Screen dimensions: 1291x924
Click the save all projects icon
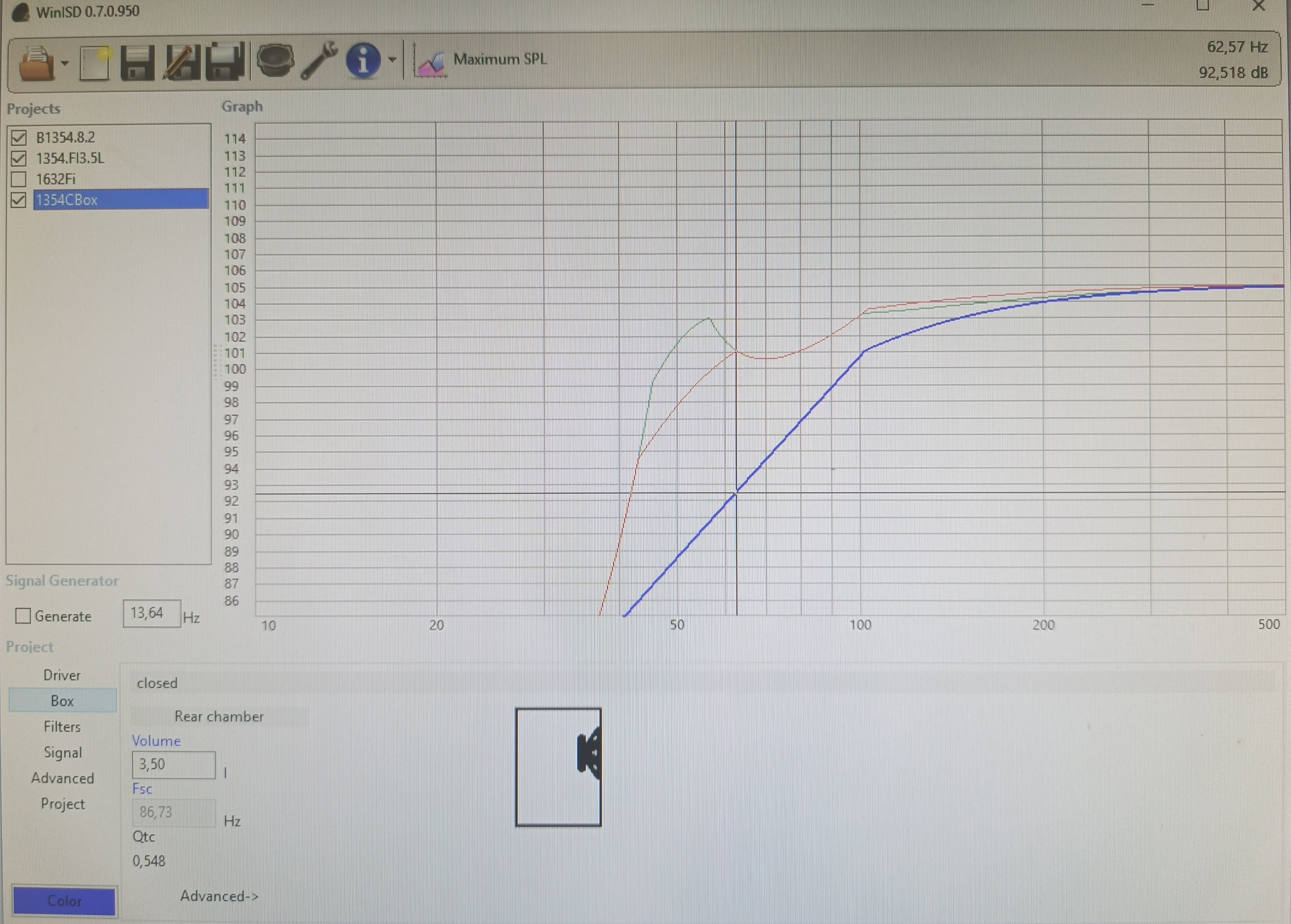coord(225,62)
